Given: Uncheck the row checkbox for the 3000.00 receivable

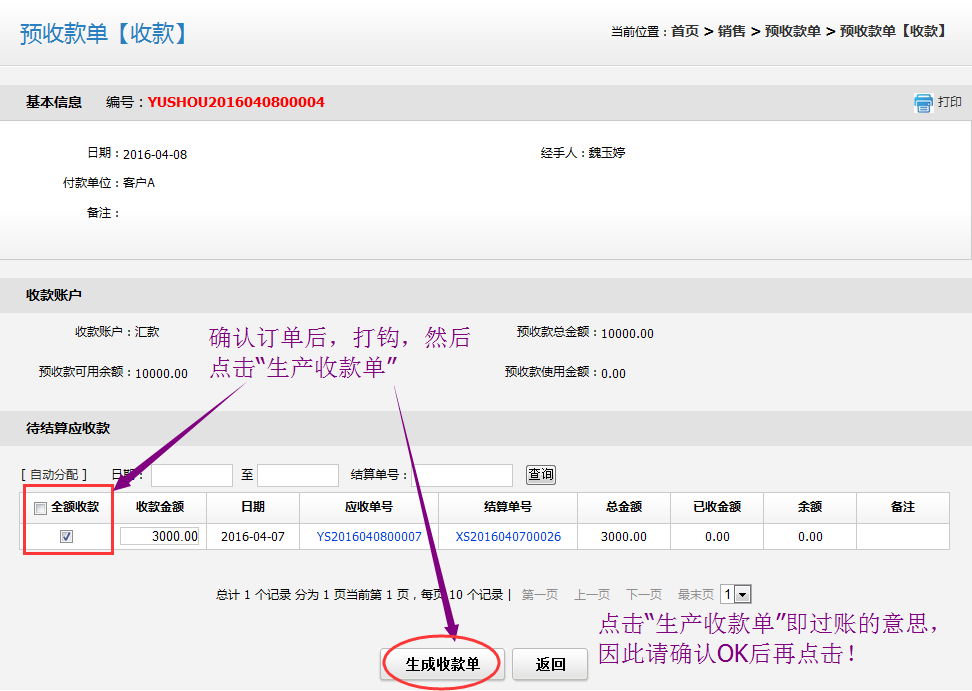Looking at the screenshot, I should 67,537.
